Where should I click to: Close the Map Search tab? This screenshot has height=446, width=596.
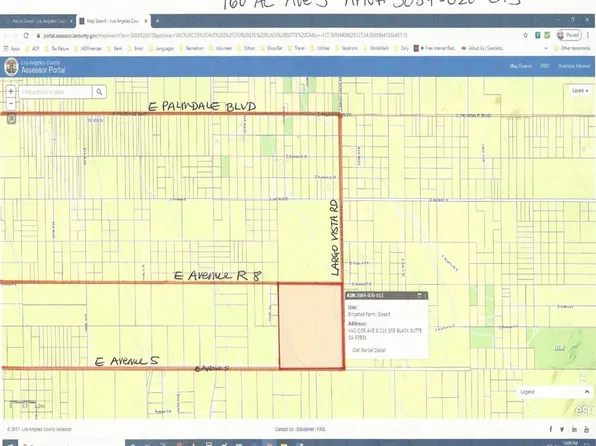click(x=145, y=21)
